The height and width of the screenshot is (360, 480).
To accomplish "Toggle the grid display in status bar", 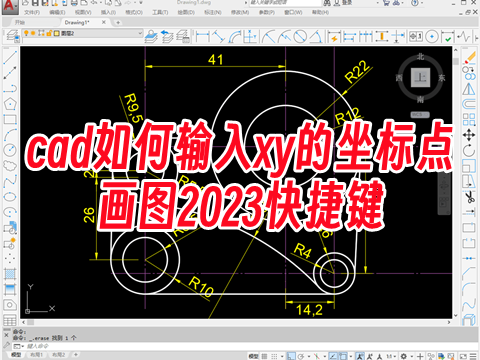I will point(265,356).
